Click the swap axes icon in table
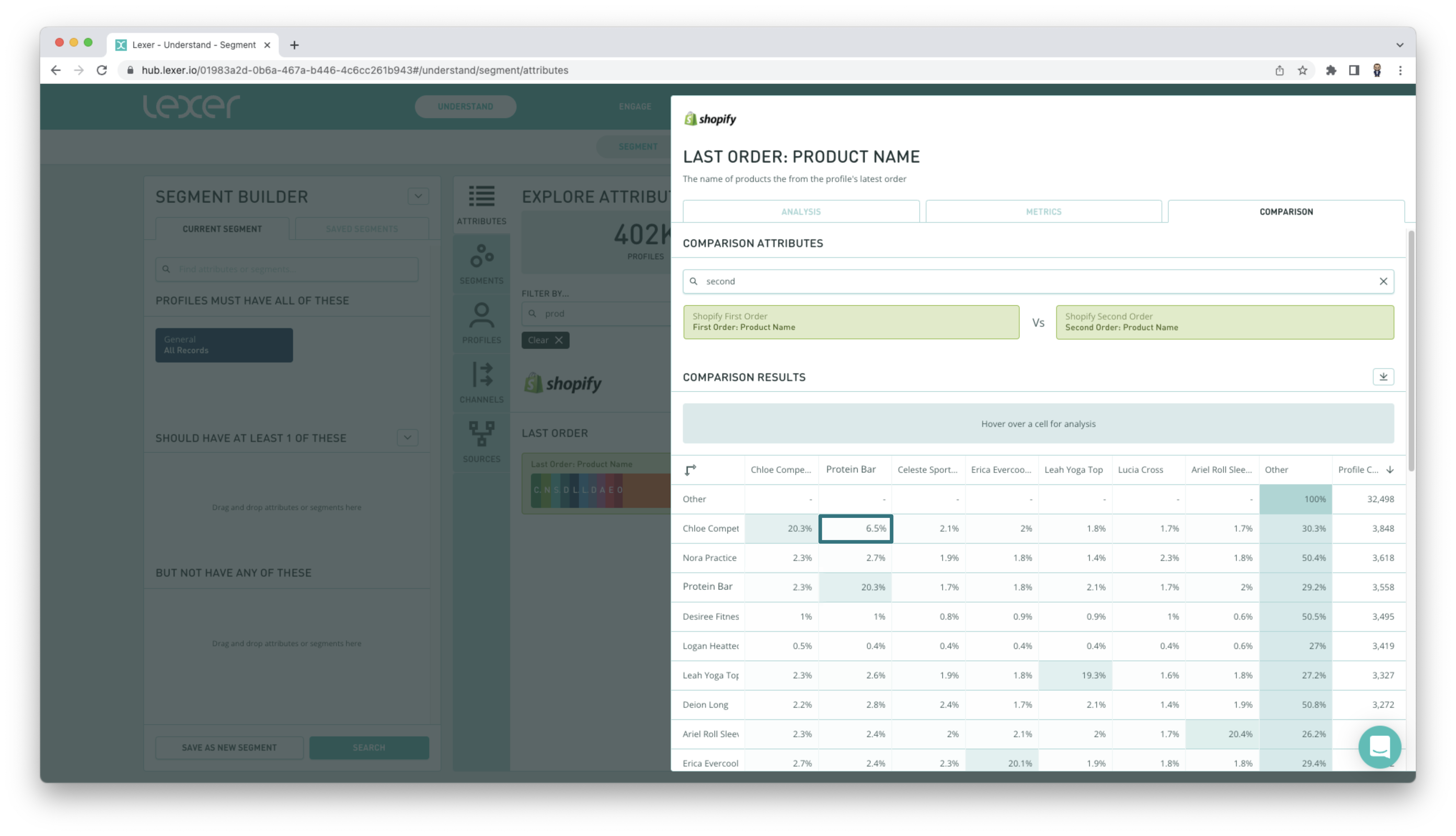Screen dimensions: 1456x836 click(690, 470)
